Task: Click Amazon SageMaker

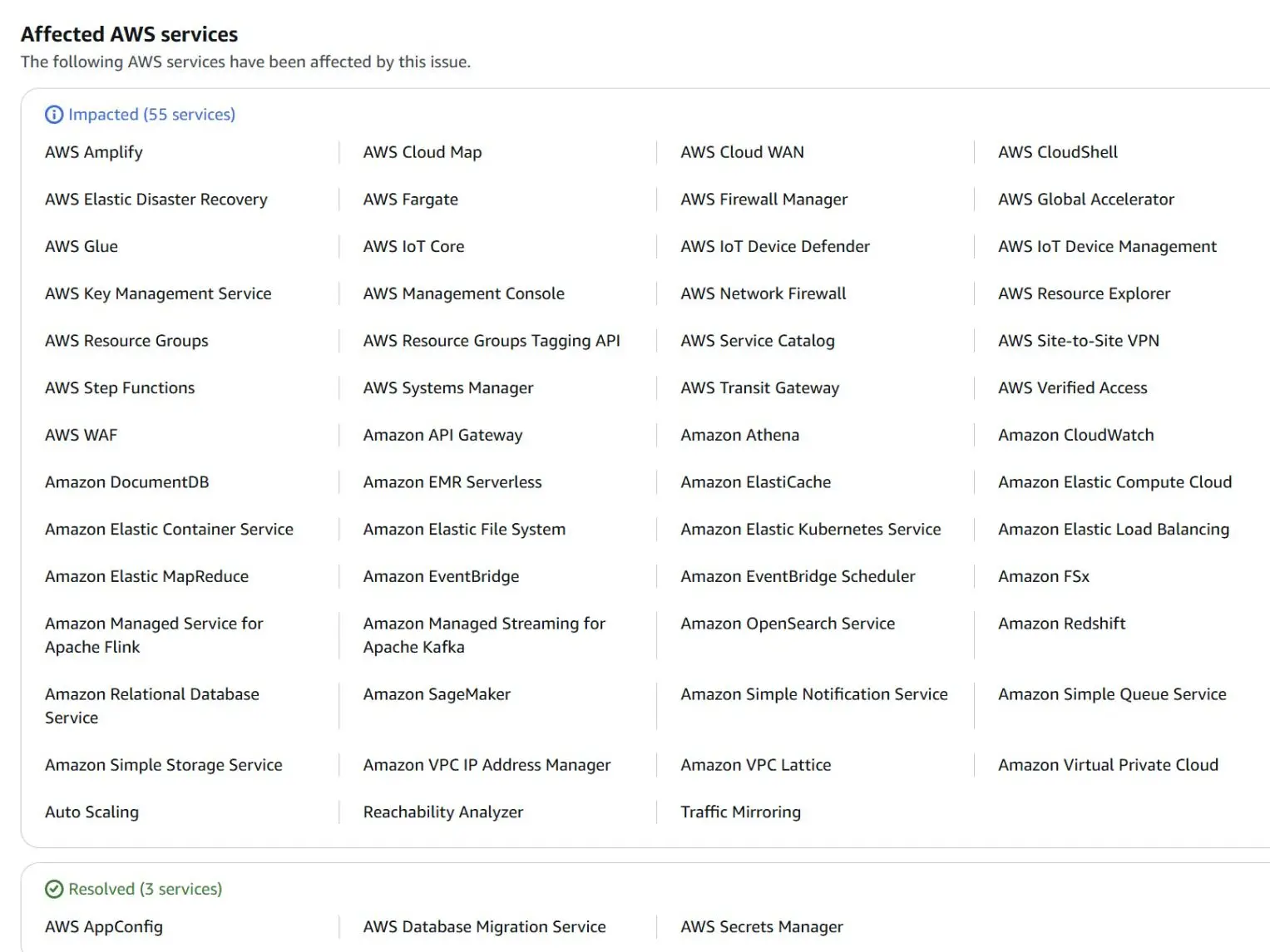Action: (x=437, y=695)
